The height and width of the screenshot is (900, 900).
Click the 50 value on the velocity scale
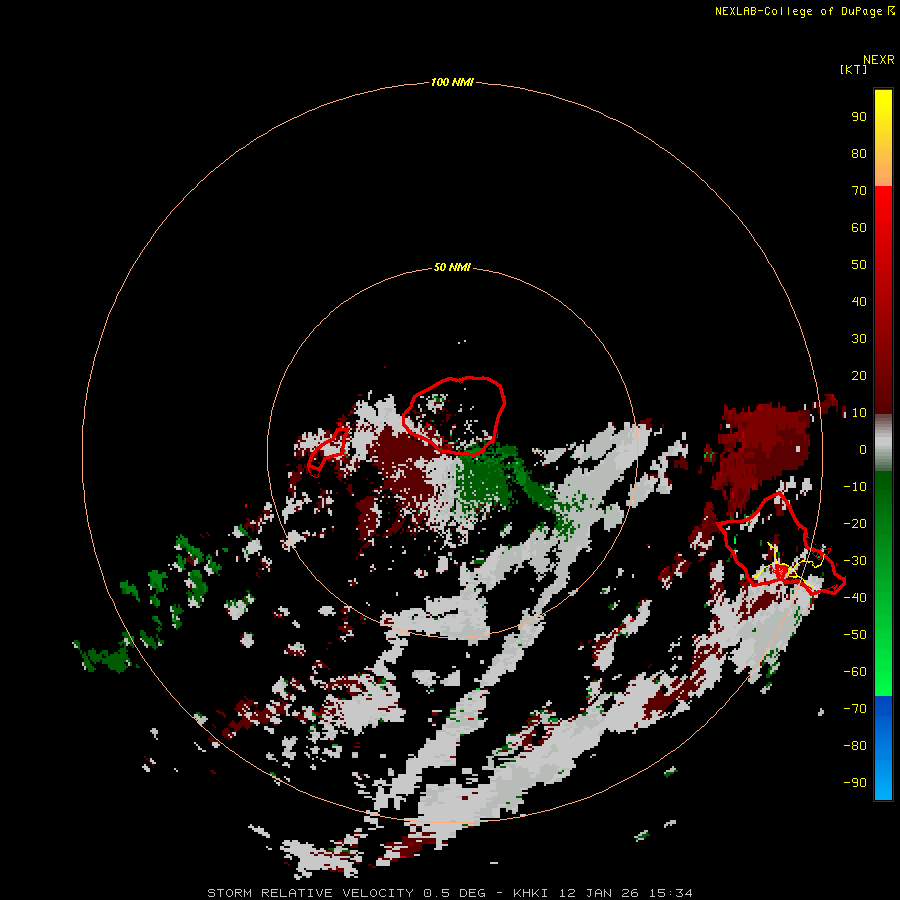coord(859,265)
